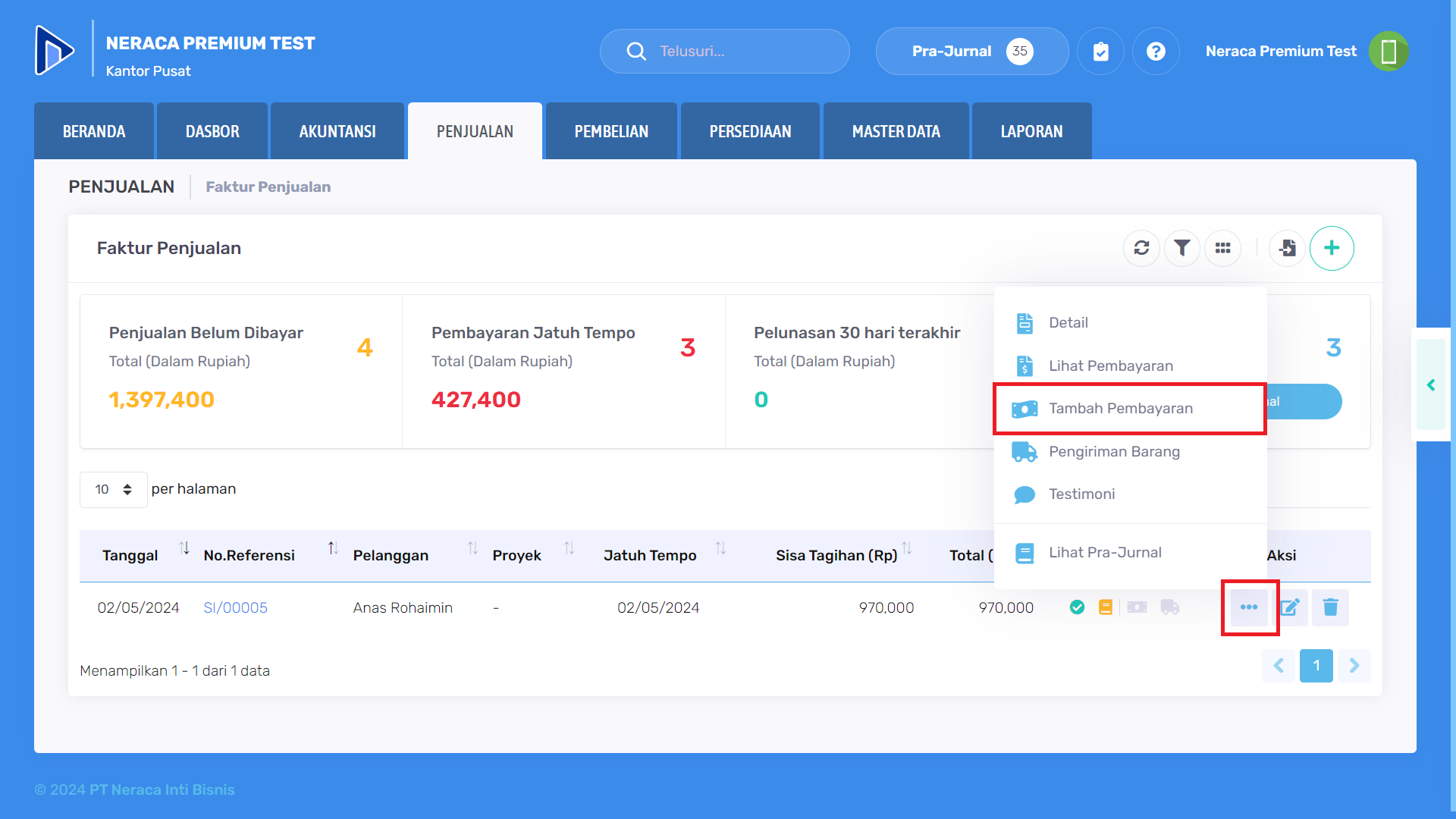This screenshot has height=819, width=1456.
Task: Click the 35 Pra-Jurnal count badge
Action: [1020, 52]
